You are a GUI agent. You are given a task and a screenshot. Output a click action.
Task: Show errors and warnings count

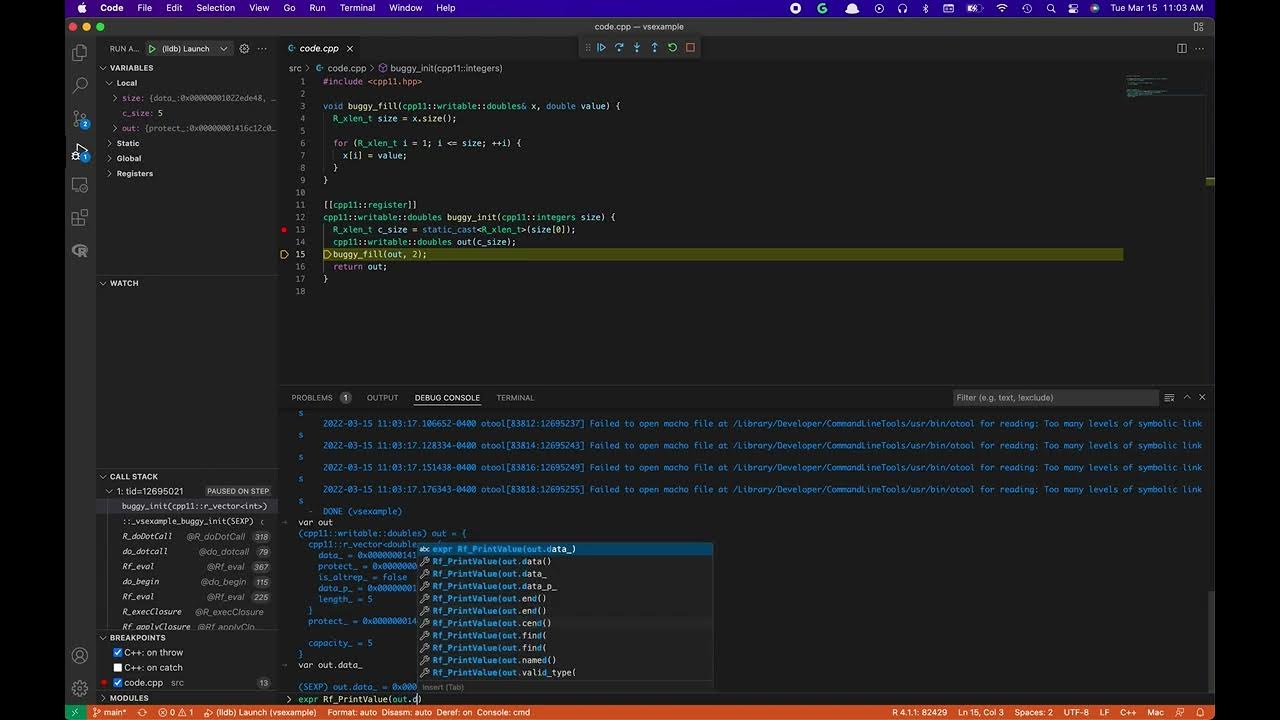coord(176,712)
